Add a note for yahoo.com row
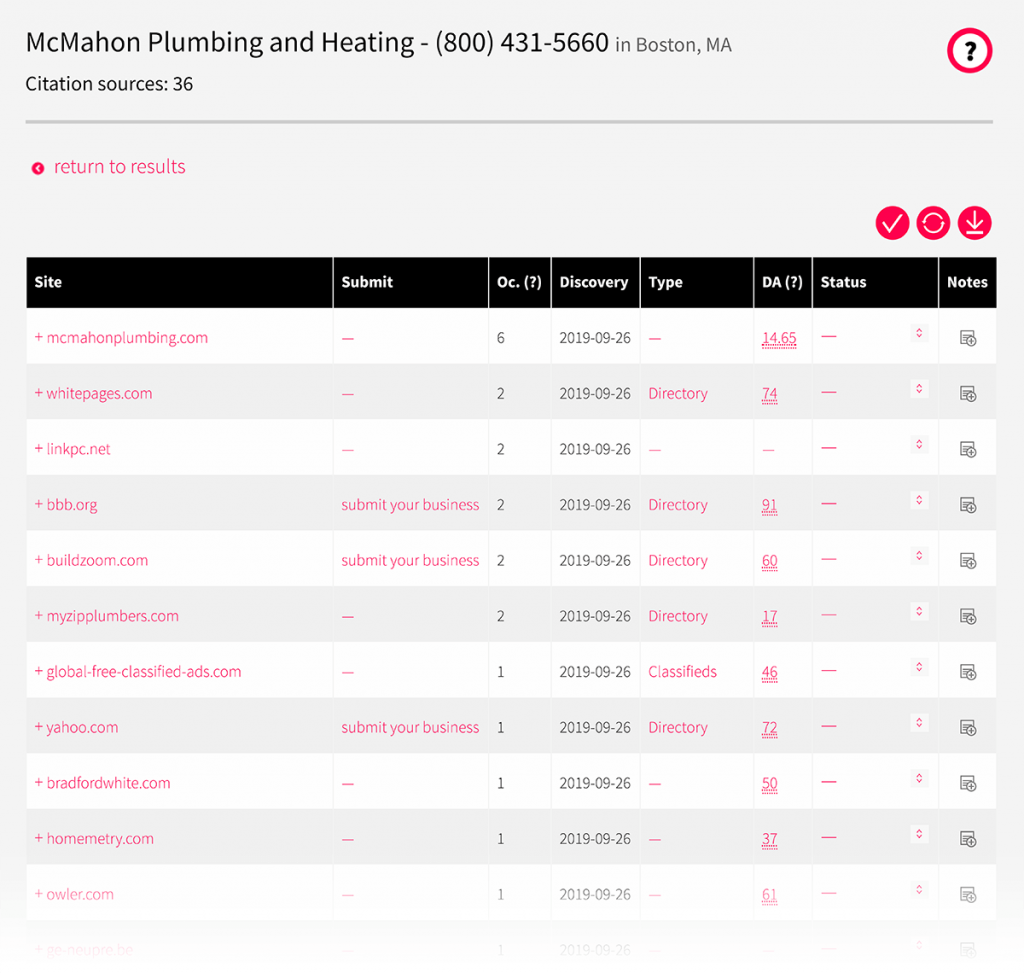The height and width of the screenshot is (973, 1024). click(x=967, y=728)
